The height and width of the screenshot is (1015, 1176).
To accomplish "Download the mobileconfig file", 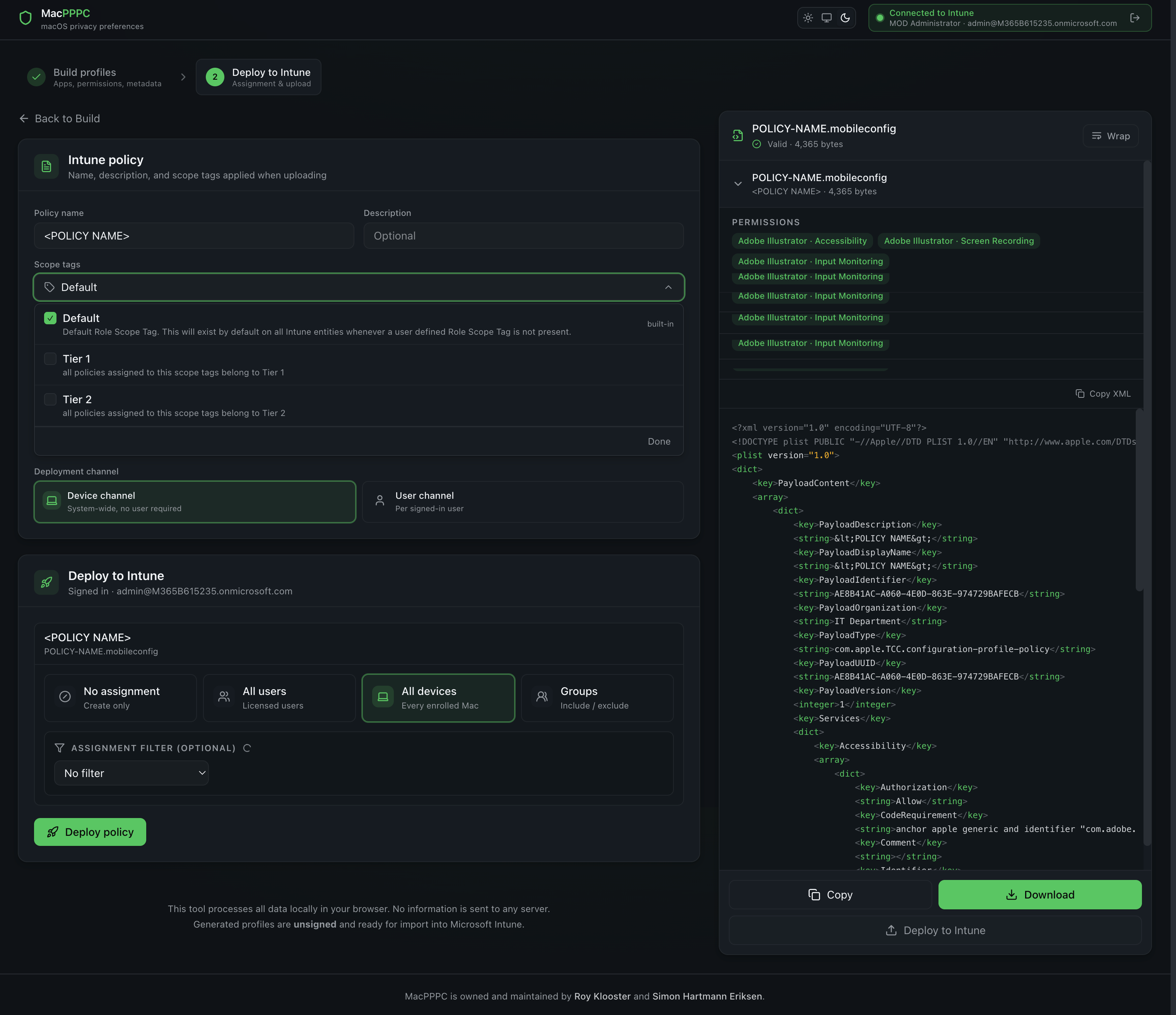I will point(1040,895).
